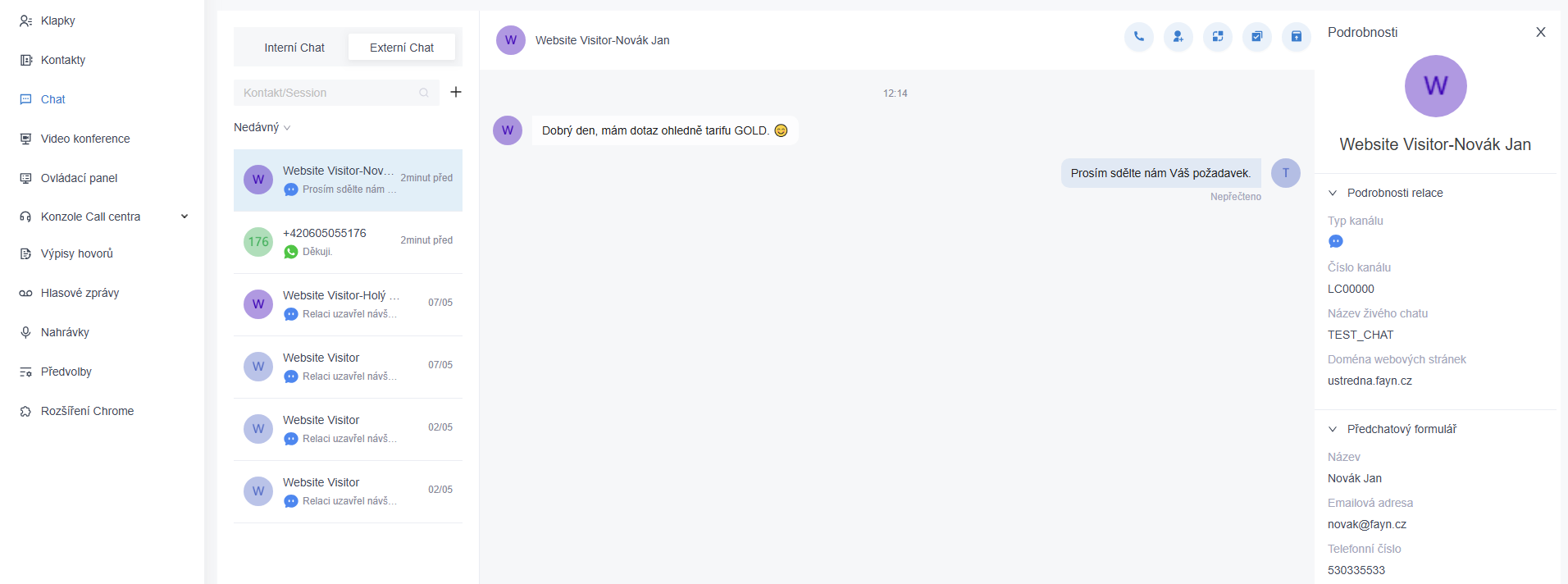
Task: Click the archive box icon in header
Action: (x=1296, y=36)
